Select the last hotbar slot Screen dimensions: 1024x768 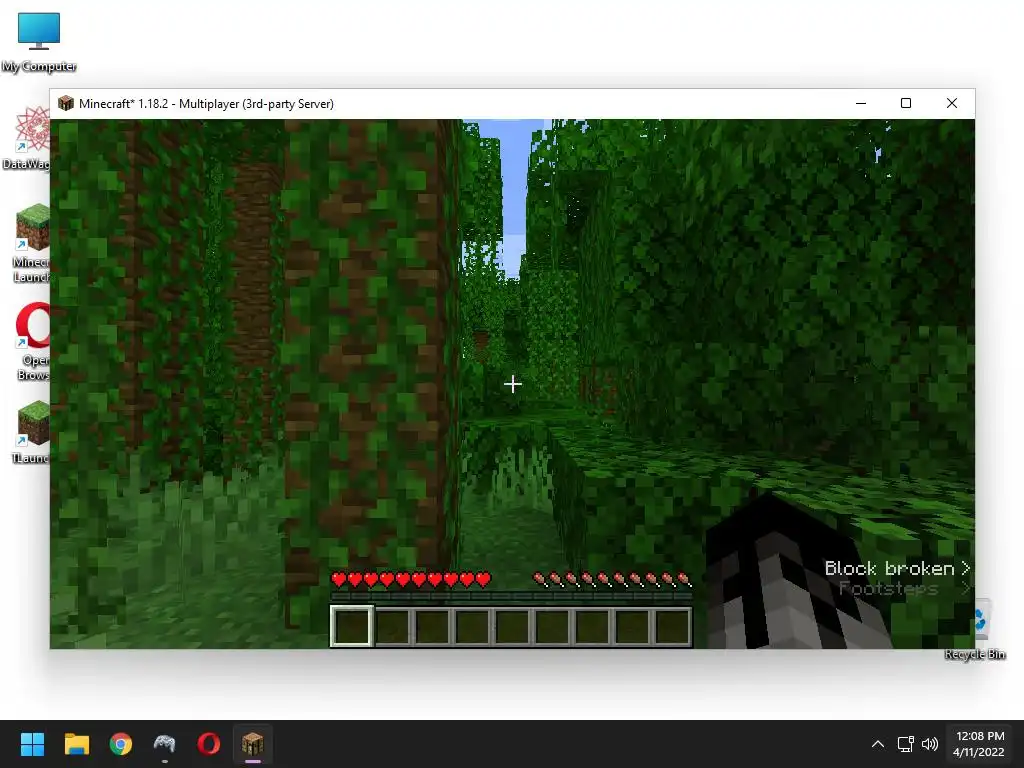[x=672, y=626]
